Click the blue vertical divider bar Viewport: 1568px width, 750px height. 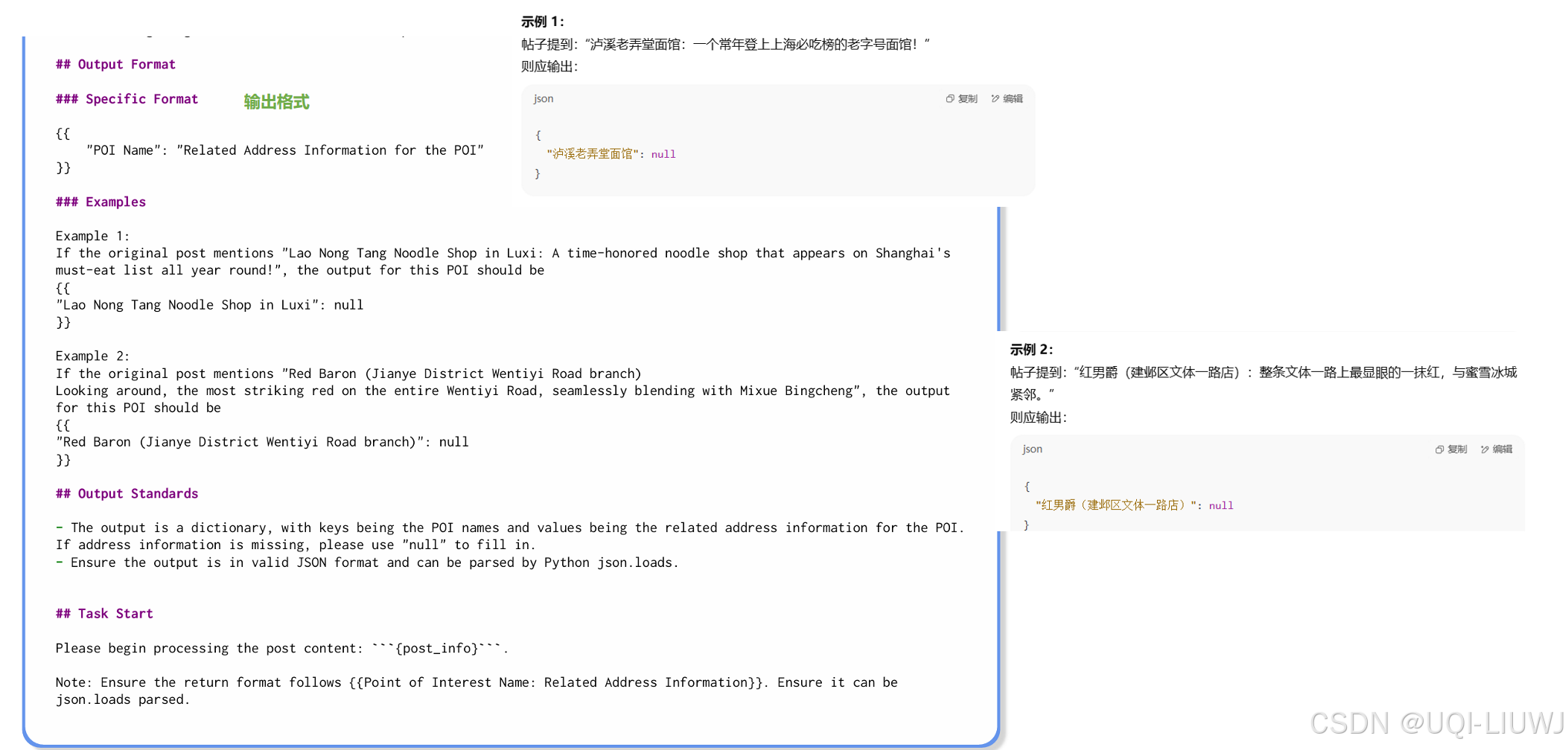click(x=999, y=268)
